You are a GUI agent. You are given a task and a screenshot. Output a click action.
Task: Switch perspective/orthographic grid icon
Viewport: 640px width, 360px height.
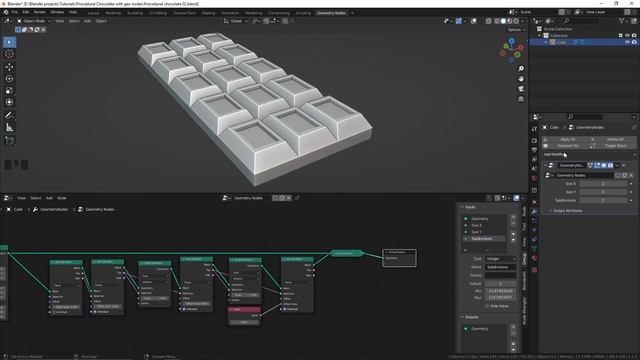(x=521, y=99)
